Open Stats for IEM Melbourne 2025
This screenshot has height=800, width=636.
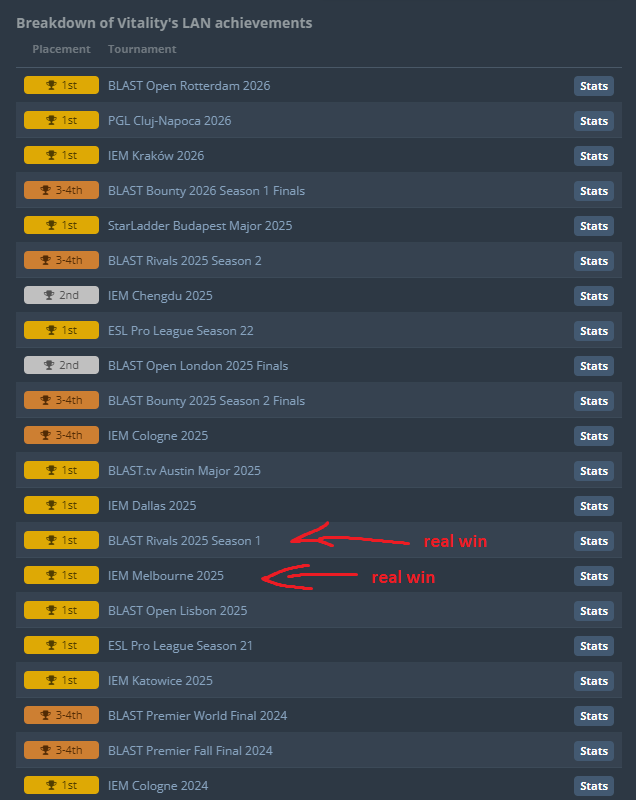click(594, 576)
